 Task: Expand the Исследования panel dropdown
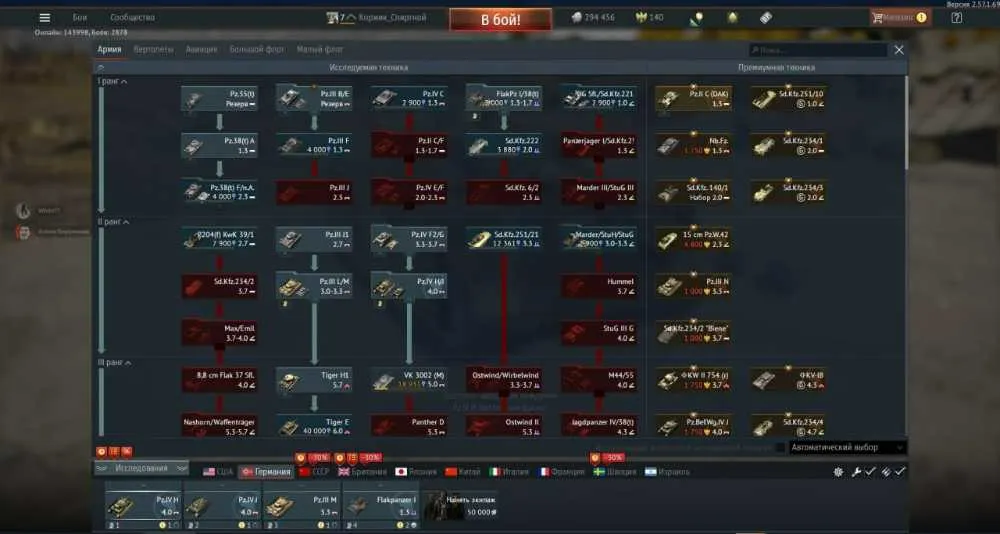click(x=142, y=468)
